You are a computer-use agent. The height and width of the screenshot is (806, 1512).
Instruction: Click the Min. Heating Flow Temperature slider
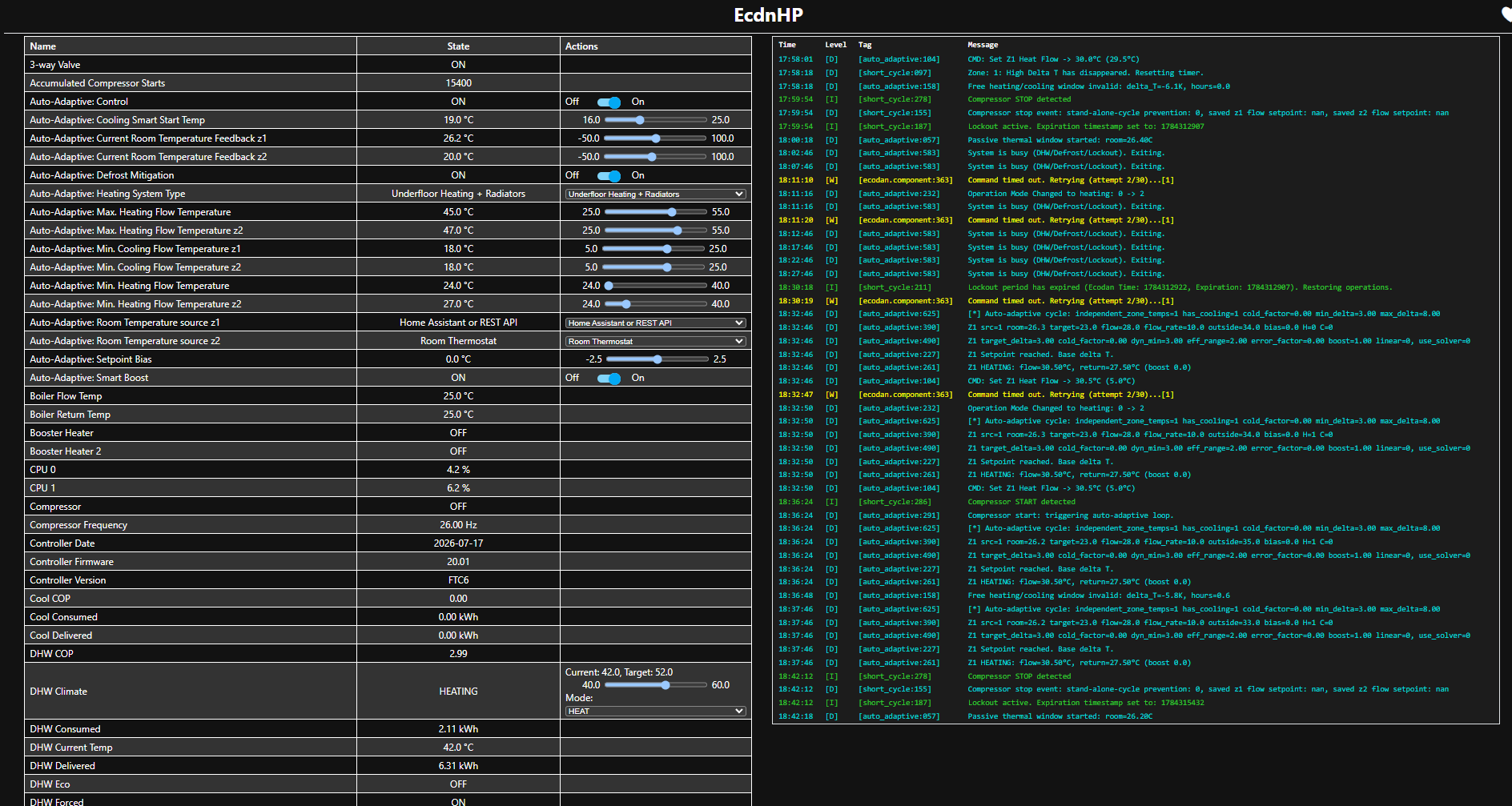pyautogui.click(x=656, y=286)
